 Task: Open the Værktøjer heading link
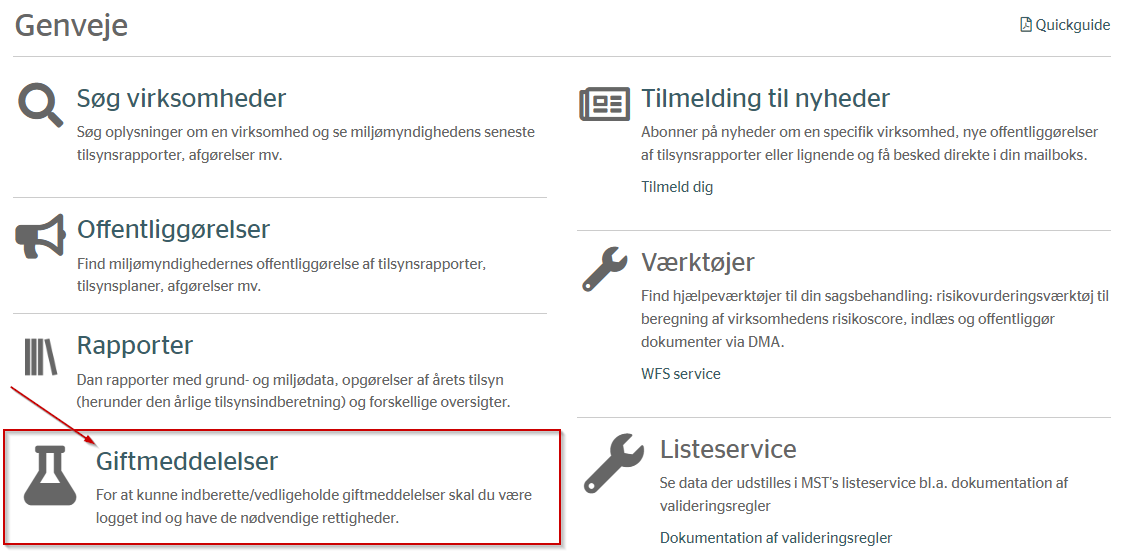[x=697, y=262]
